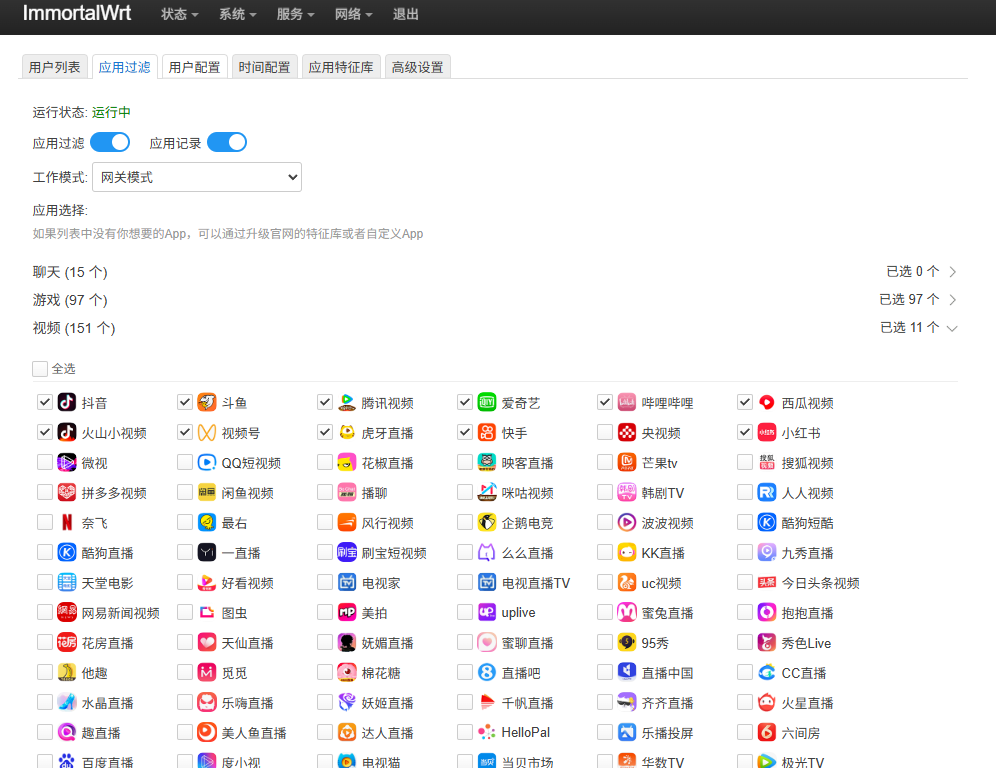This screenshot has height=768, width=996.
Task: Click 已选 97 个 for 游戏
Action: pyautogui.click(x=909, y=299)
